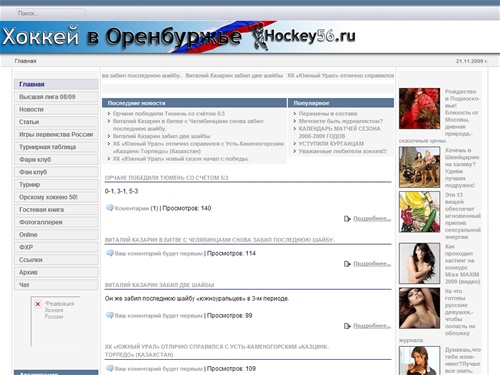Open article heading ОРЧАНЕ ПОБЕДИЛИ ТЮМЕНЬ
Screen dimensions: 500x375
[166, 178]
